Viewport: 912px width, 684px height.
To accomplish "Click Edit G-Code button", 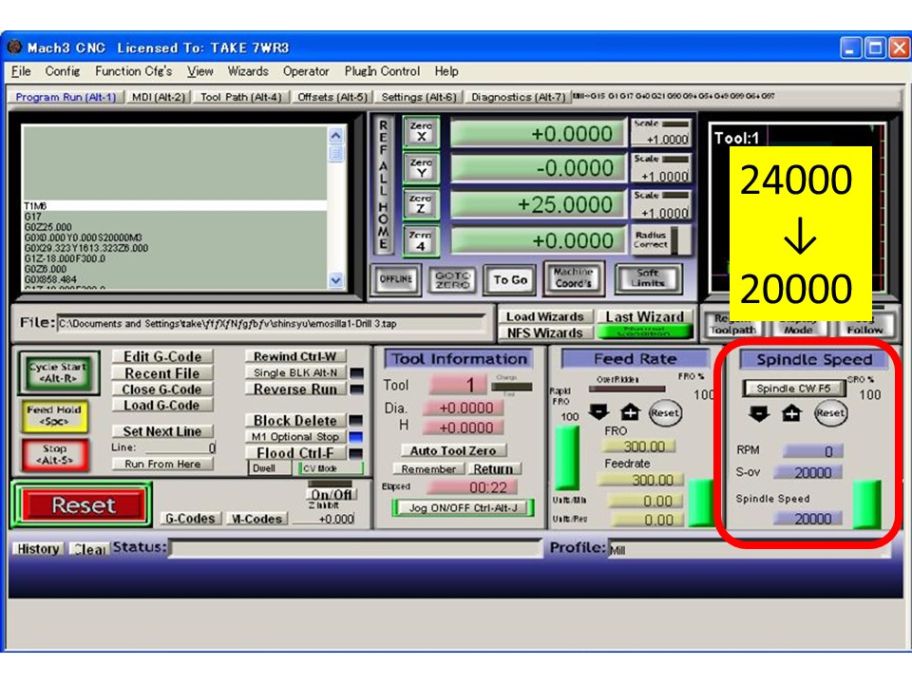I will pyautogui.click(x=162, y=357).
